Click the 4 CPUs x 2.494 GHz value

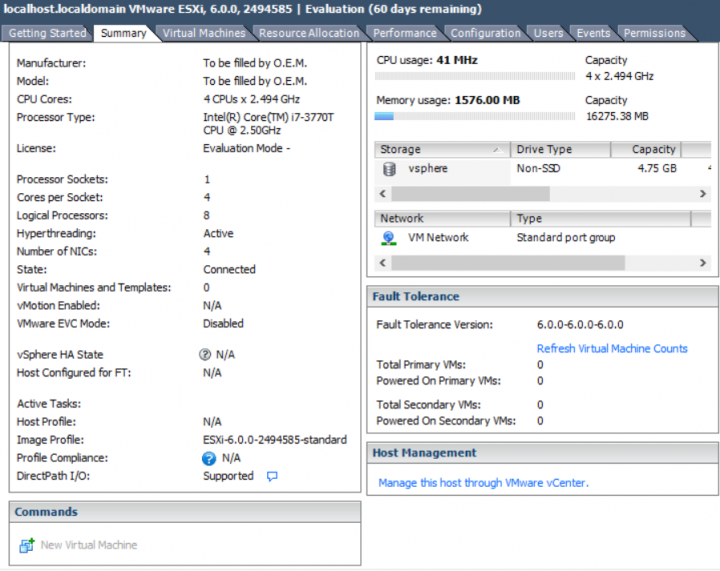tap(251, 99)
